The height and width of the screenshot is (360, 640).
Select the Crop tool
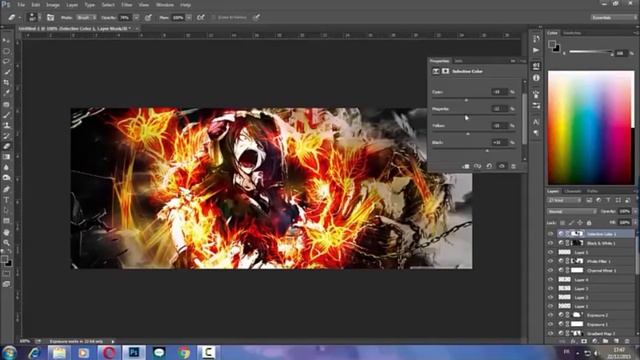coord(6,82)
